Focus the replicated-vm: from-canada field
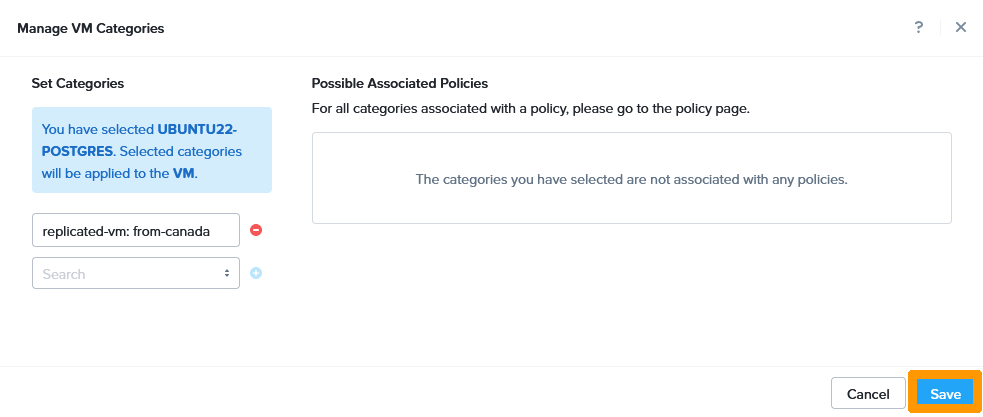This screenshot has height=417, width=983. coord(136,230)
